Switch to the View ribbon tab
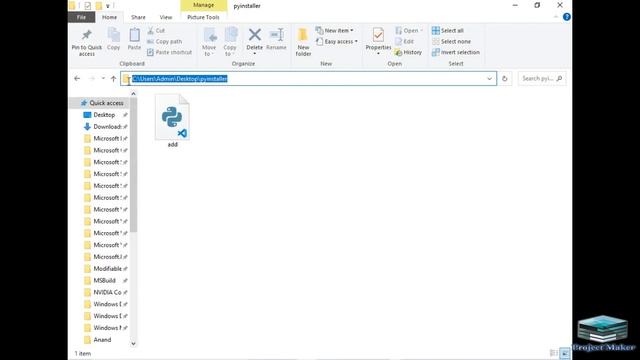The width and height of the screenshot is (640, 360). [166, 17]
